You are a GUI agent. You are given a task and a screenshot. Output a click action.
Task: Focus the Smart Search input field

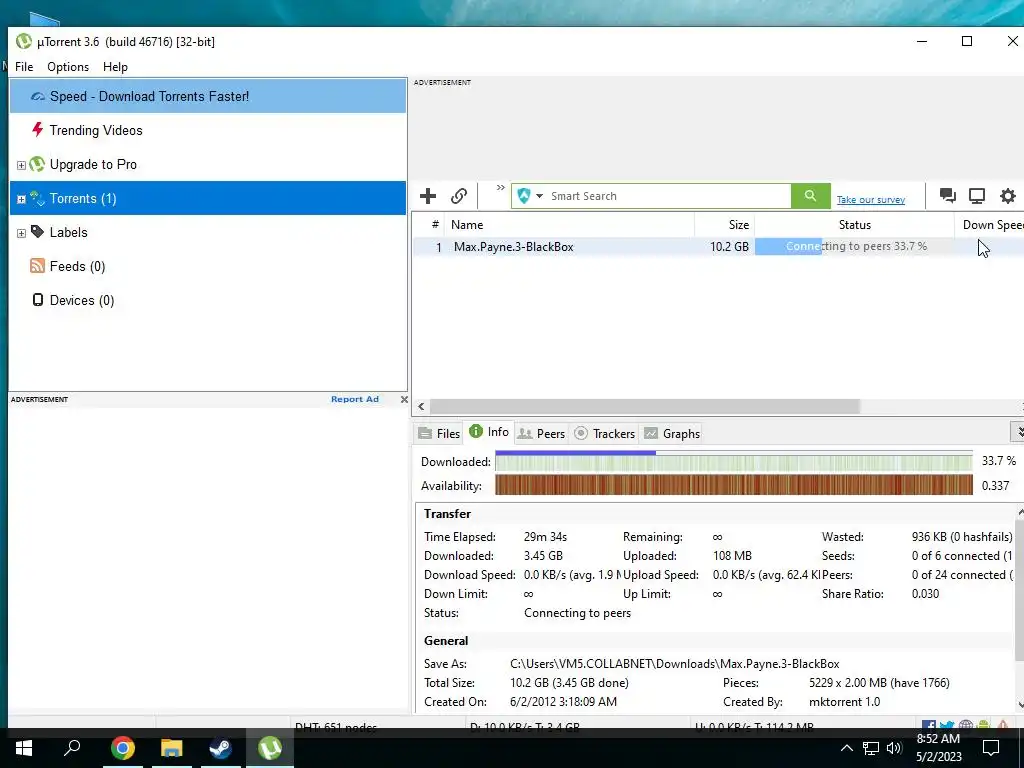click(669, 196)
